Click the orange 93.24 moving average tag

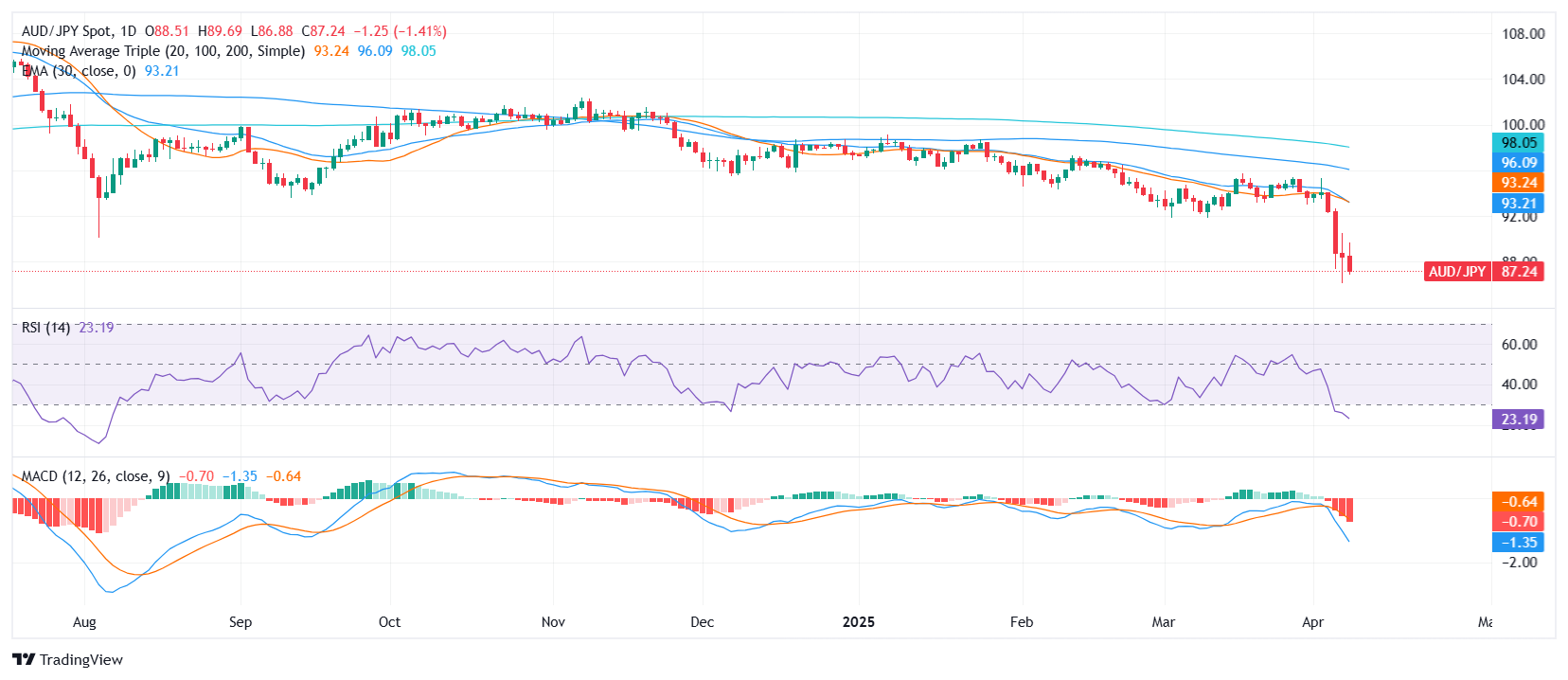point(1518,183)
